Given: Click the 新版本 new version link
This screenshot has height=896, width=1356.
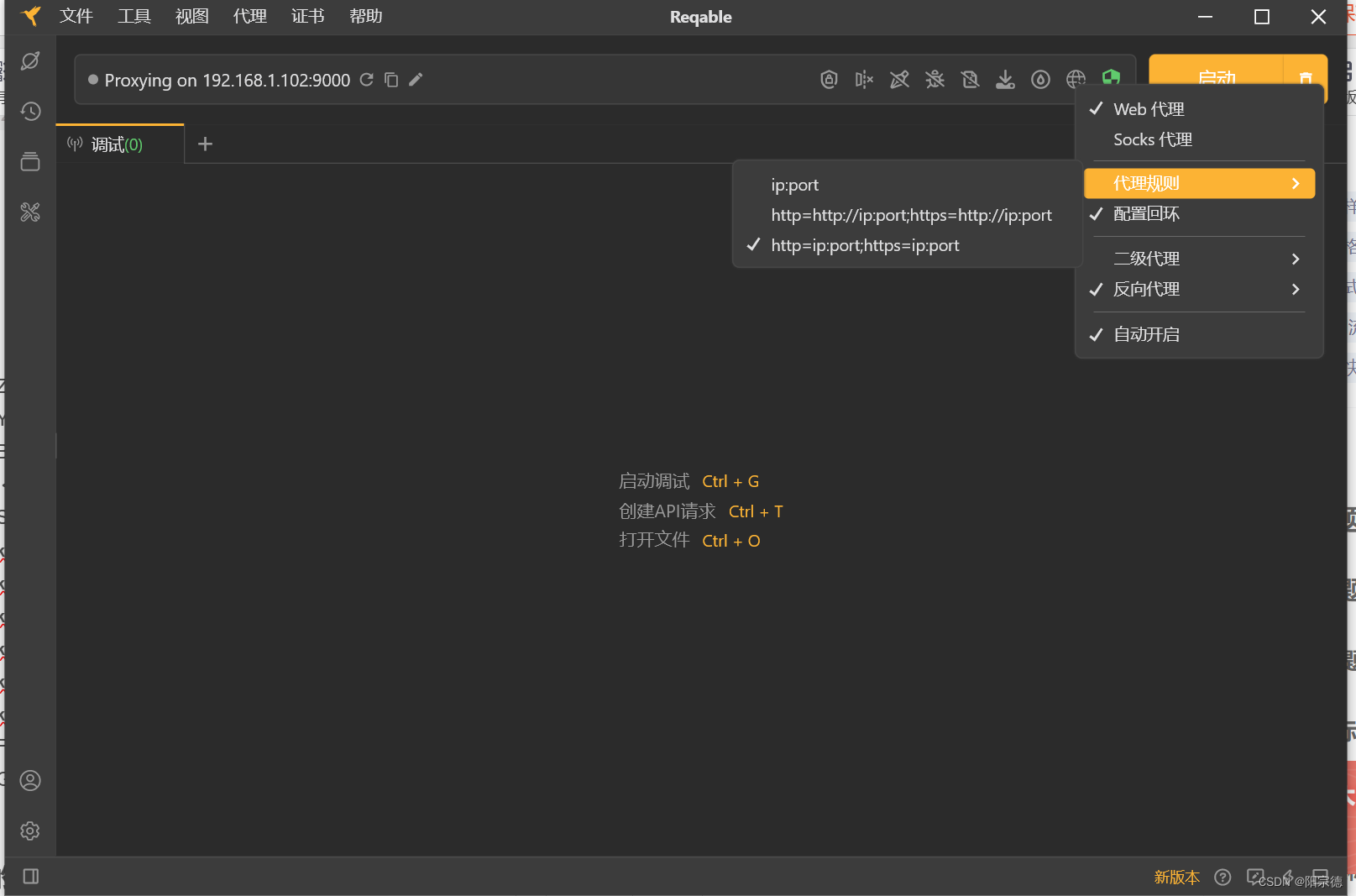Looking at the screenshot, I should tap(1176, 878).
